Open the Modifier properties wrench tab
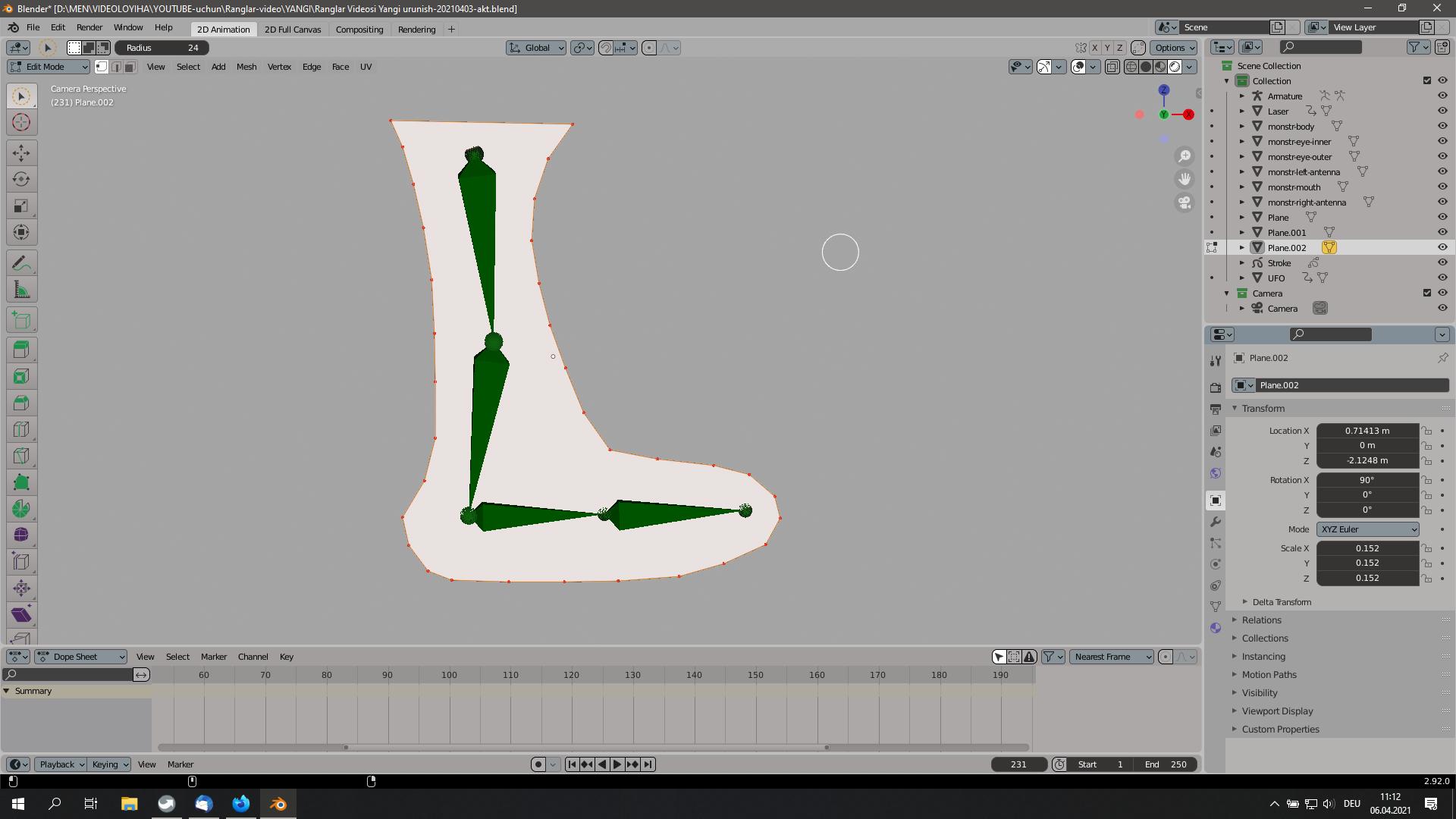The width and height of the screenshot is (1456, 819). 1216,522
